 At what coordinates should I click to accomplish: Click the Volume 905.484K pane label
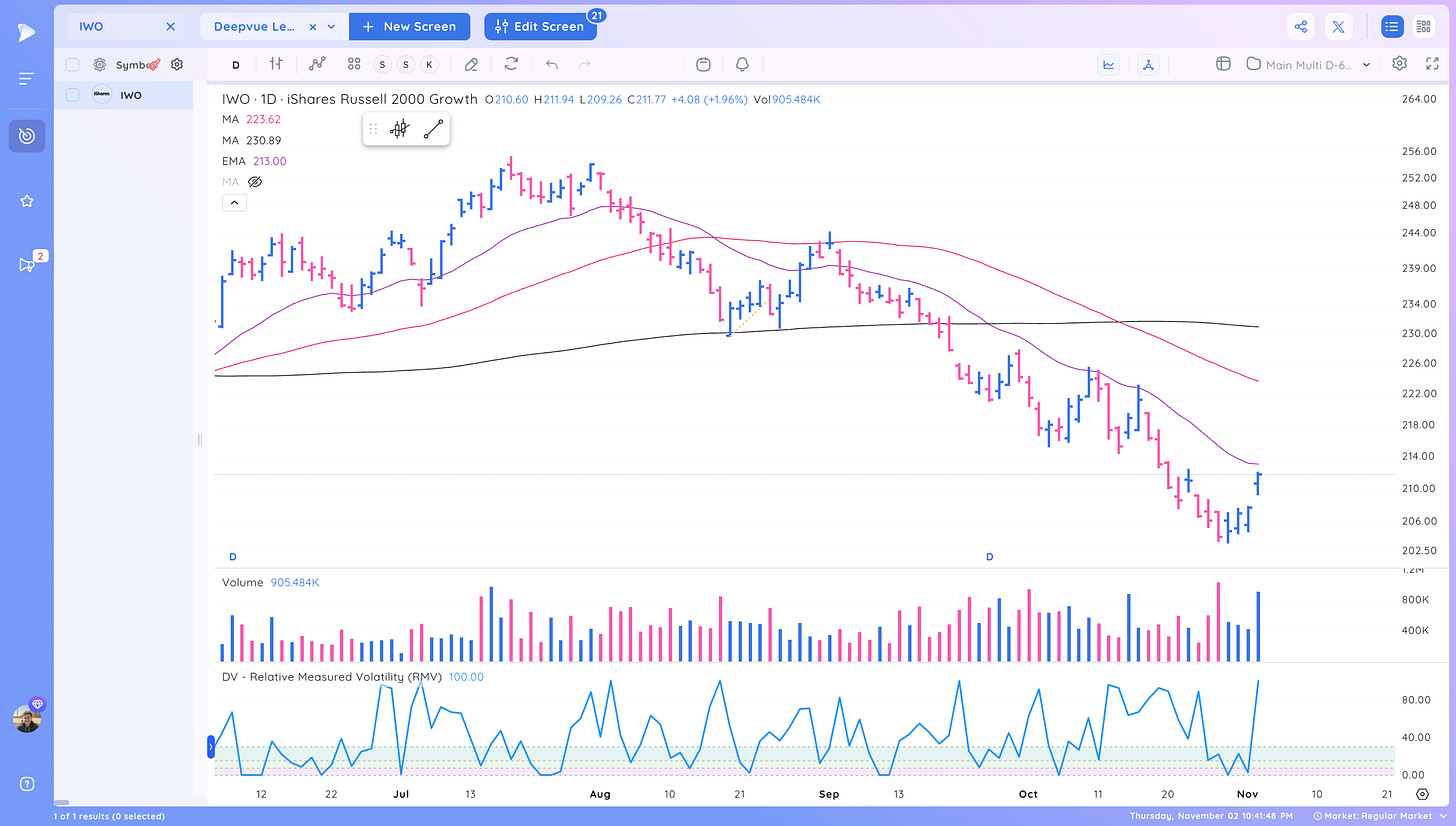coord(271,582)
